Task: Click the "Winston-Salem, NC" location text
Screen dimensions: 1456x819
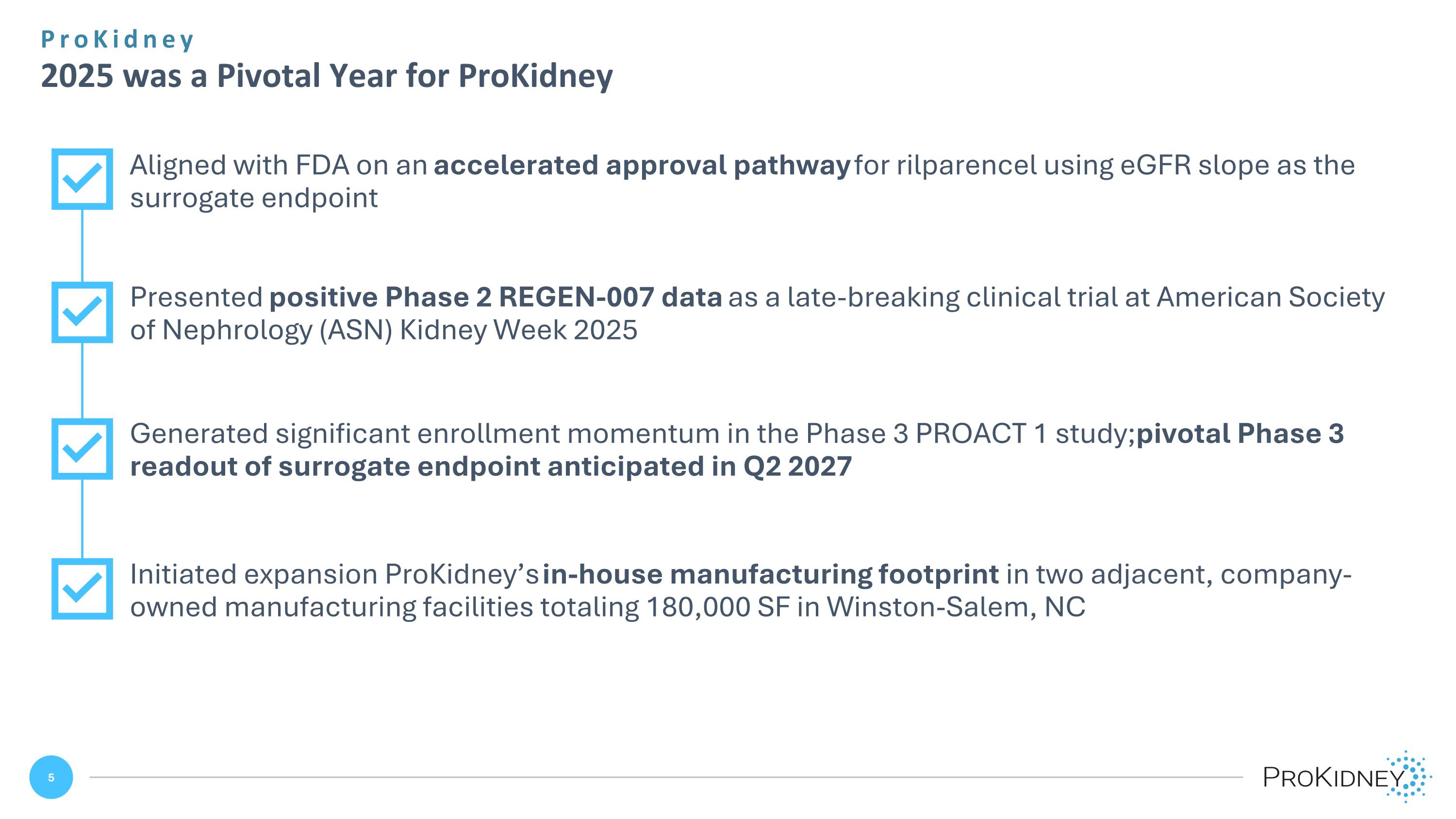Action: tap(956, 607)
